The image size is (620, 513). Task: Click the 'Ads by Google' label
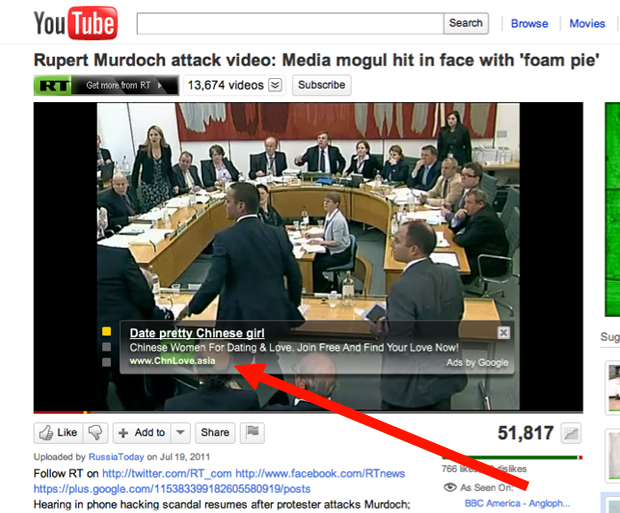[477, 363]
